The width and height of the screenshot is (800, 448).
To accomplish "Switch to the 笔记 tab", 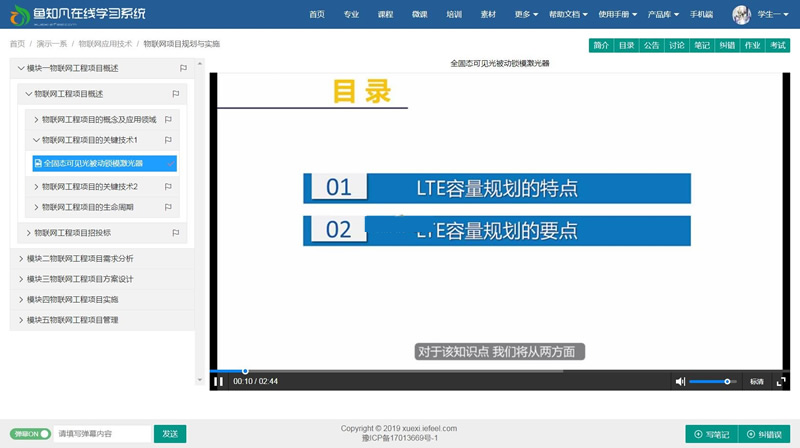I will [702, 45].
